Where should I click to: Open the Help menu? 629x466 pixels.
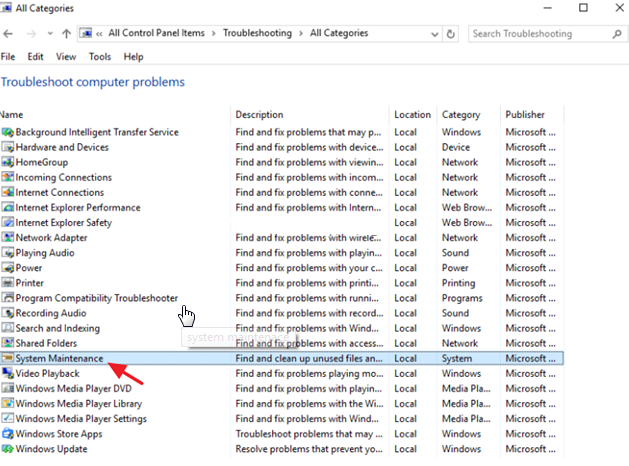[x=134, y=57]
